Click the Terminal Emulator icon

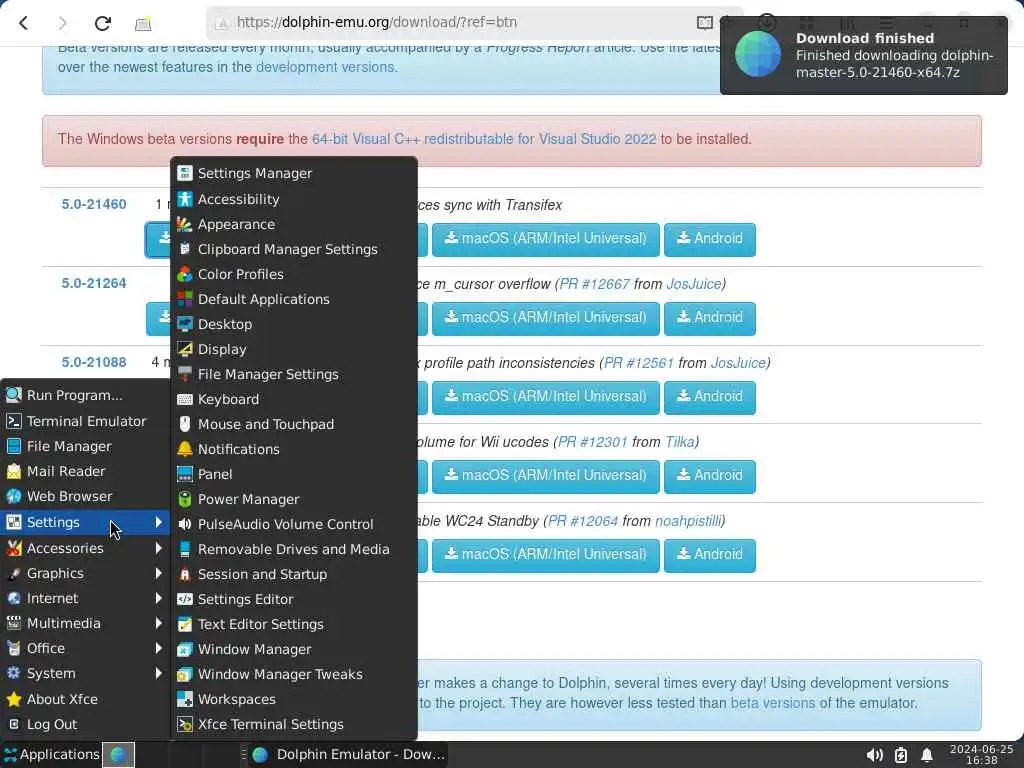(14, 421)
